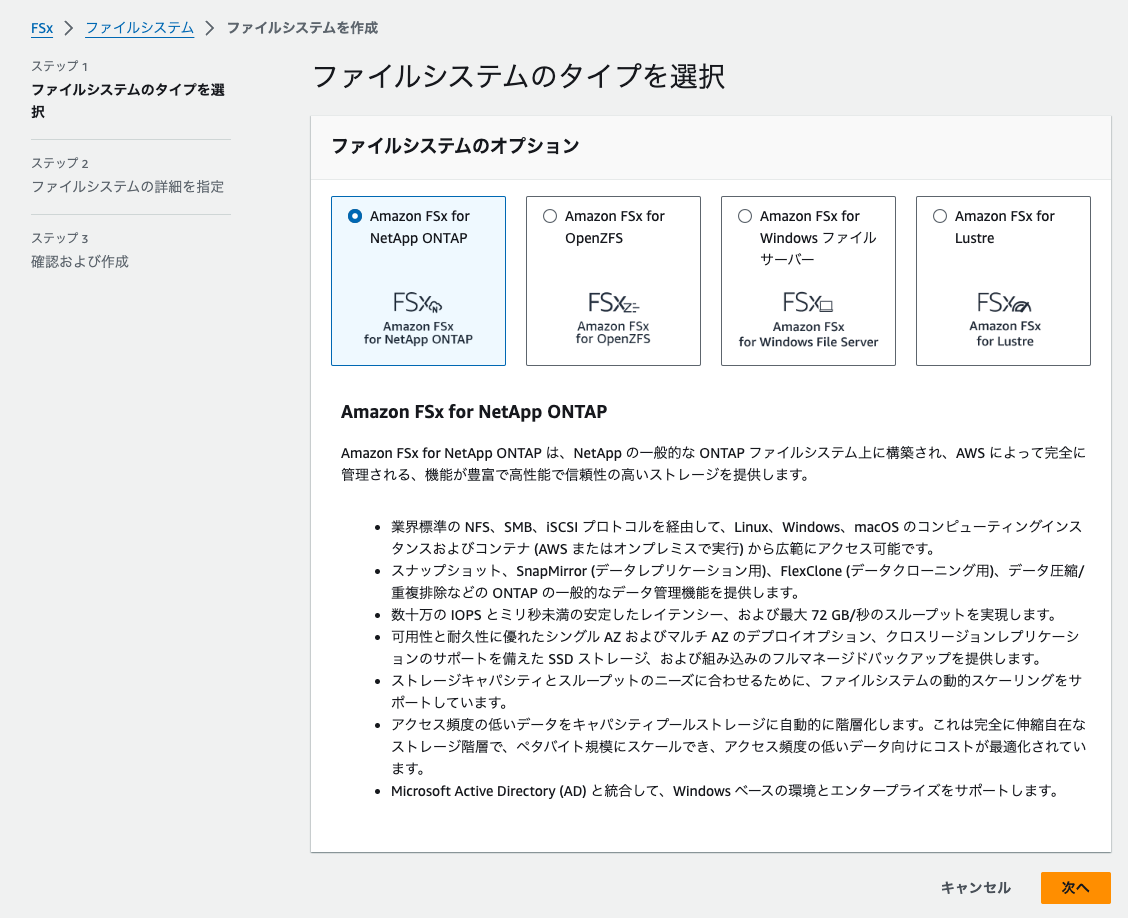
Task: Click the ファイルシステムを作成 breadcrumb text
Action: (x=302, y=28)
